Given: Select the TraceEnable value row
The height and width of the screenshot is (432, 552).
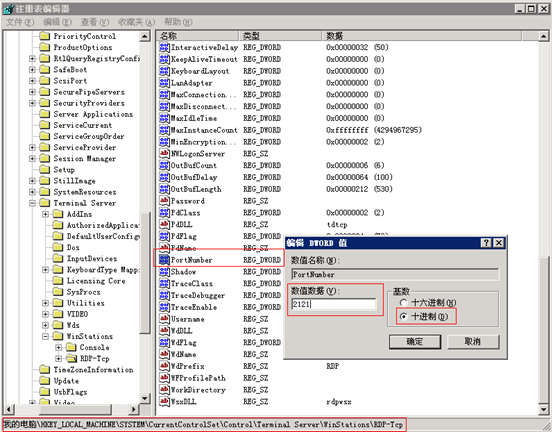Looking at the screenshot, I should coord(194,307).
